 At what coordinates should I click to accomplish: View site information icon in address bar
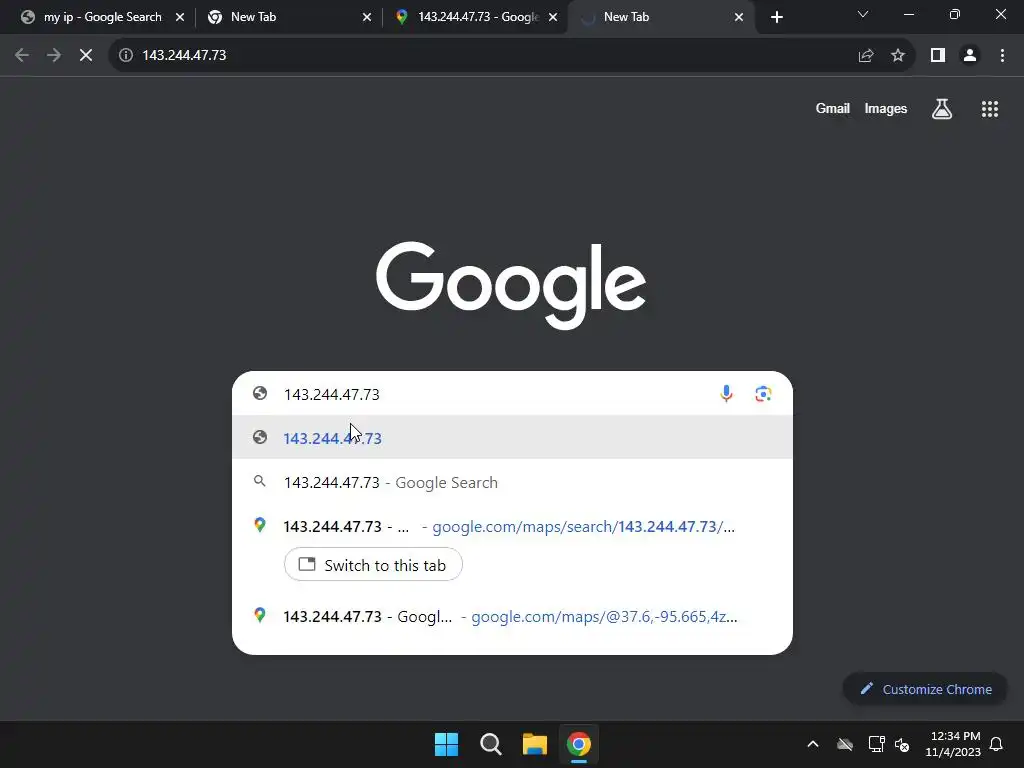coord(125,56)
